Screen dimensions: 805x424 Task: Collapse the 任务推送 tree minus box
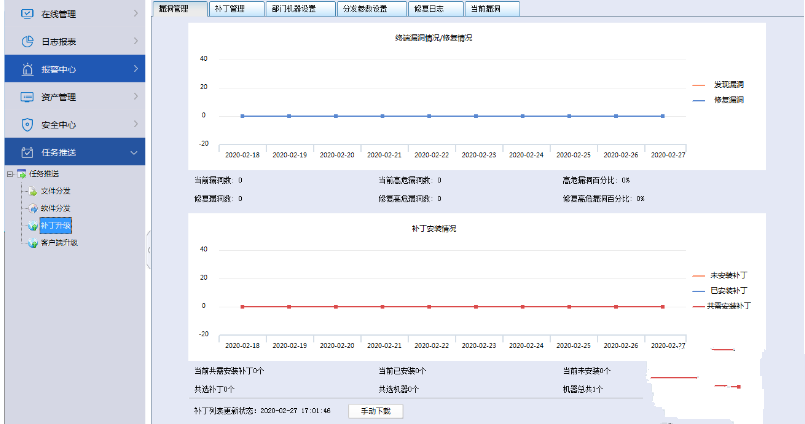click(x=10, y=174)
